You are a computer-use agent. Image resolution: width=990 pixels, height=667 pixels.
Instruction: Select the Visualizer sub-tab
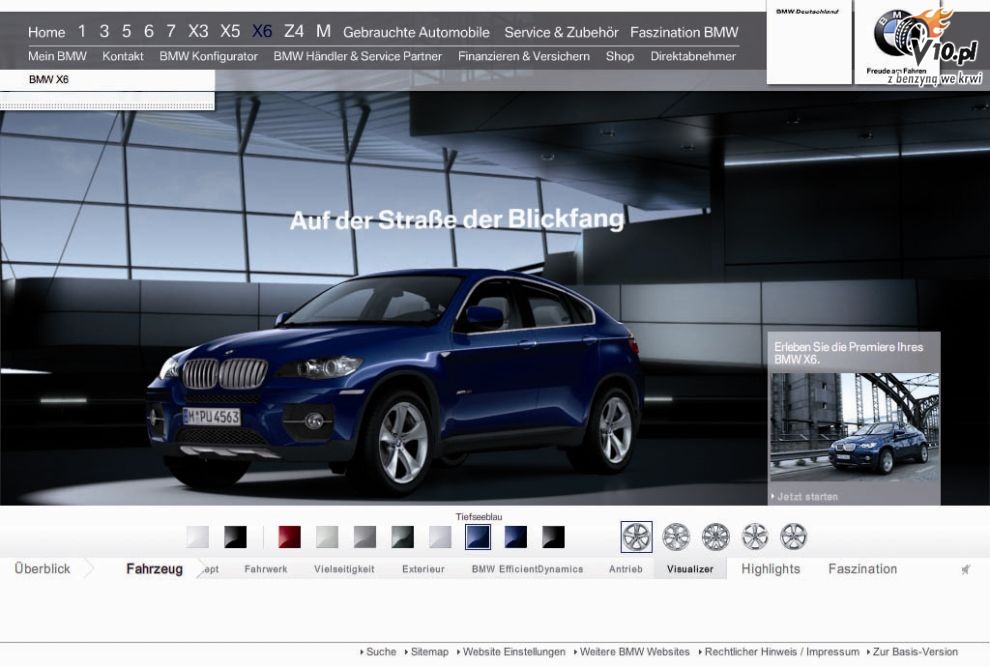point(690,568)
